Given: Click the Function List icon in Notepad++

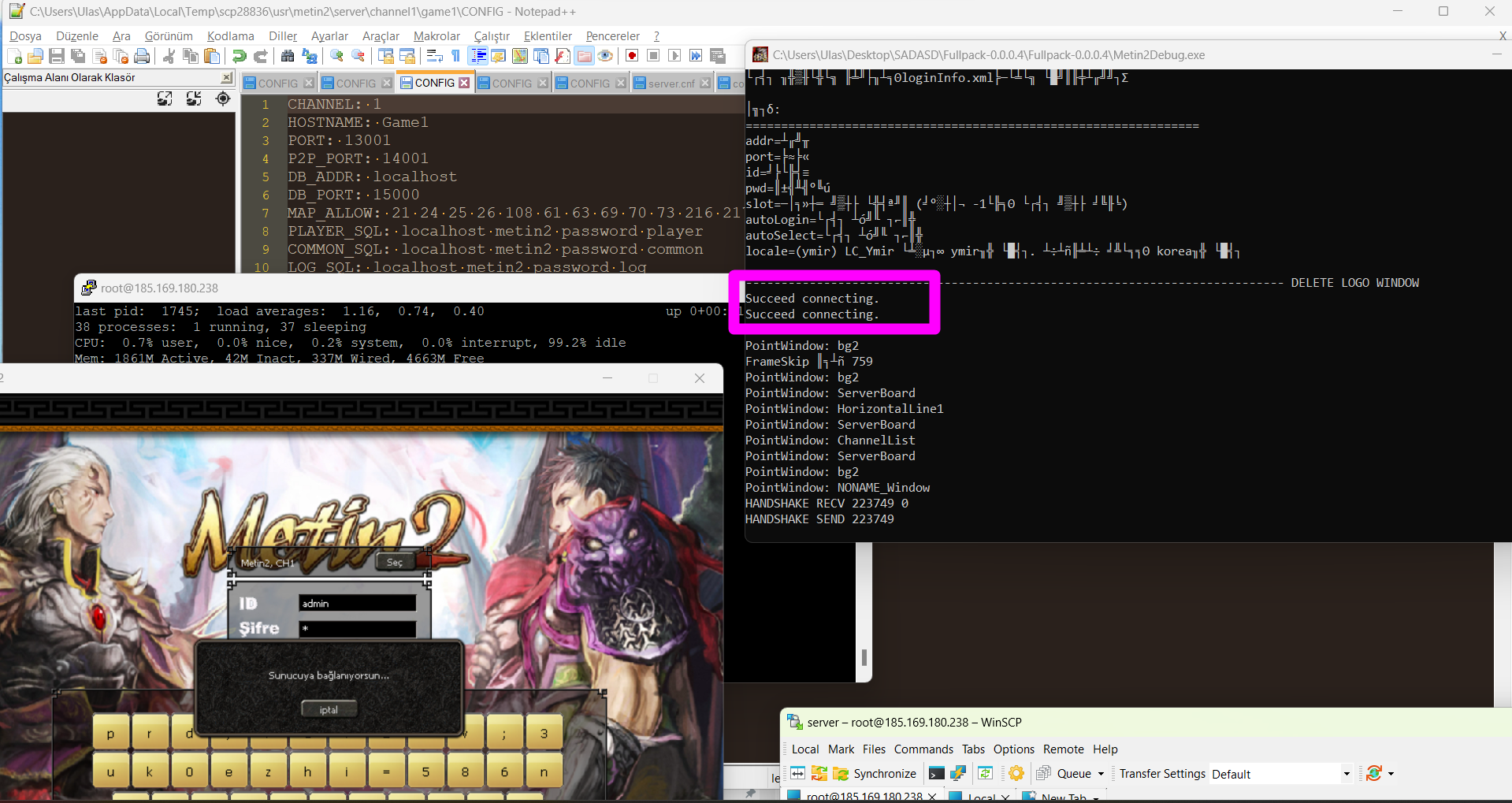Looking at the screenshot, I should click(562, 56).
